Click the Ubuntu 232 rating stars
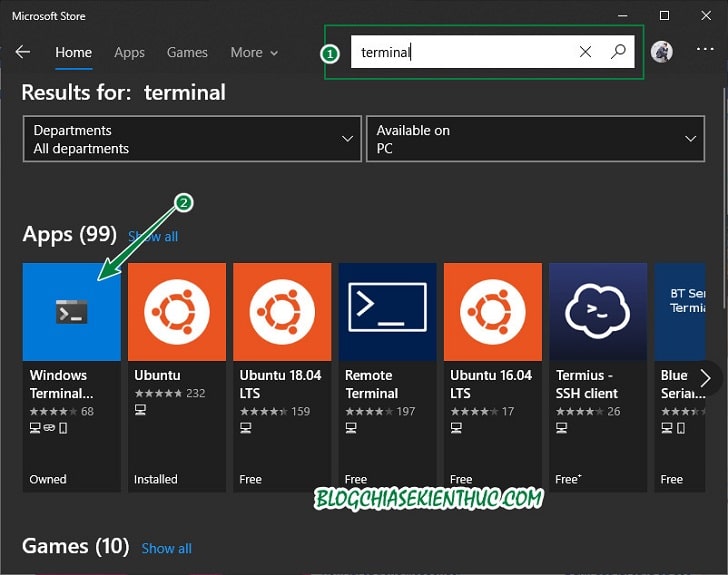The image size is (728, 575). coord(158,393)
